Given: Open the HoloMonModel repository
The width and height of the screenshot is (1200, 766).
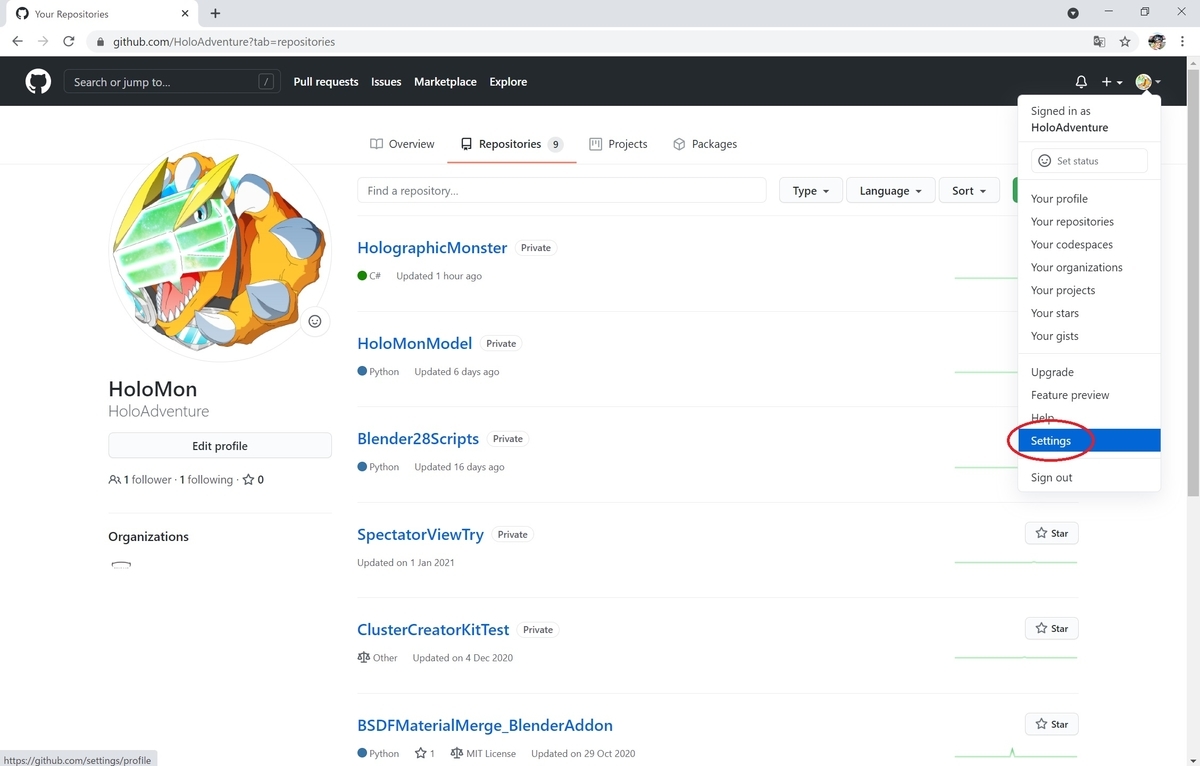Looking at the screenshot, I should click(414, 343).
